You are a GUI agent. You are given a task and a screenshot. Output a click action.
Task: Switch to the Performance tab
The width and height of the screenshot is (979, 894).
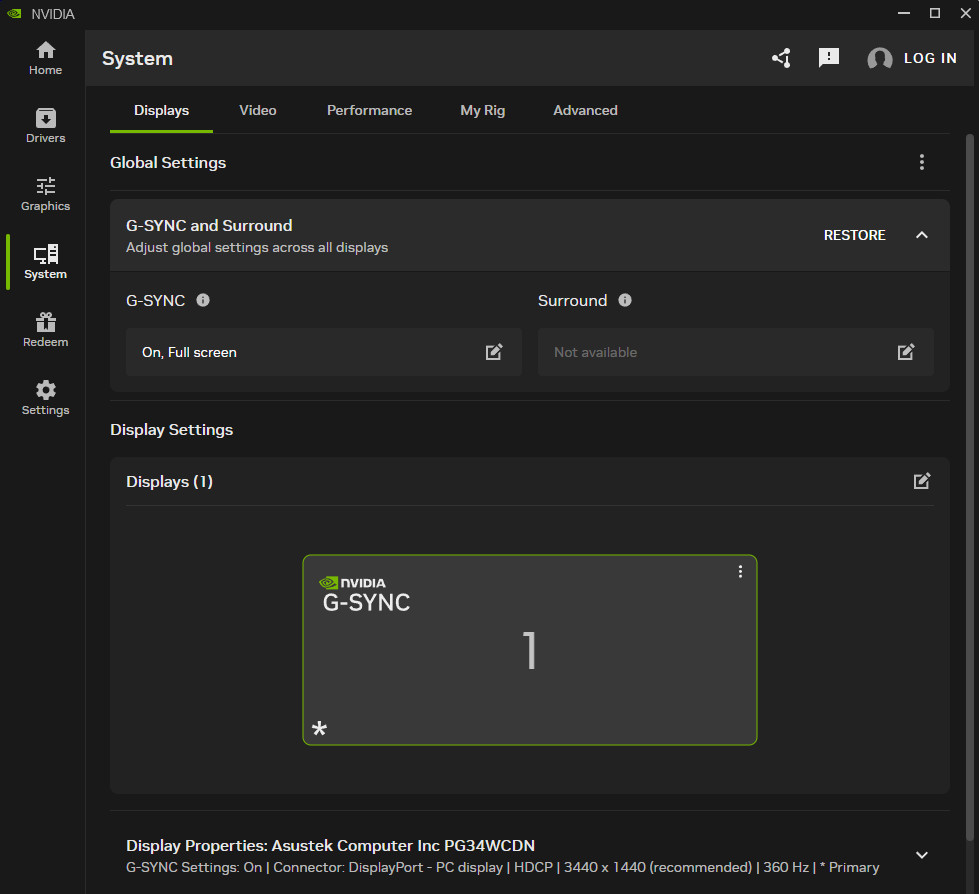coord(369,110)
